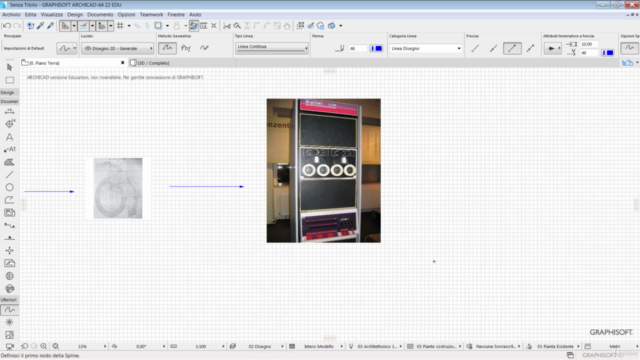Edit arrowhead size 10,00 field

pyautogui.click(x=589, y=44)
